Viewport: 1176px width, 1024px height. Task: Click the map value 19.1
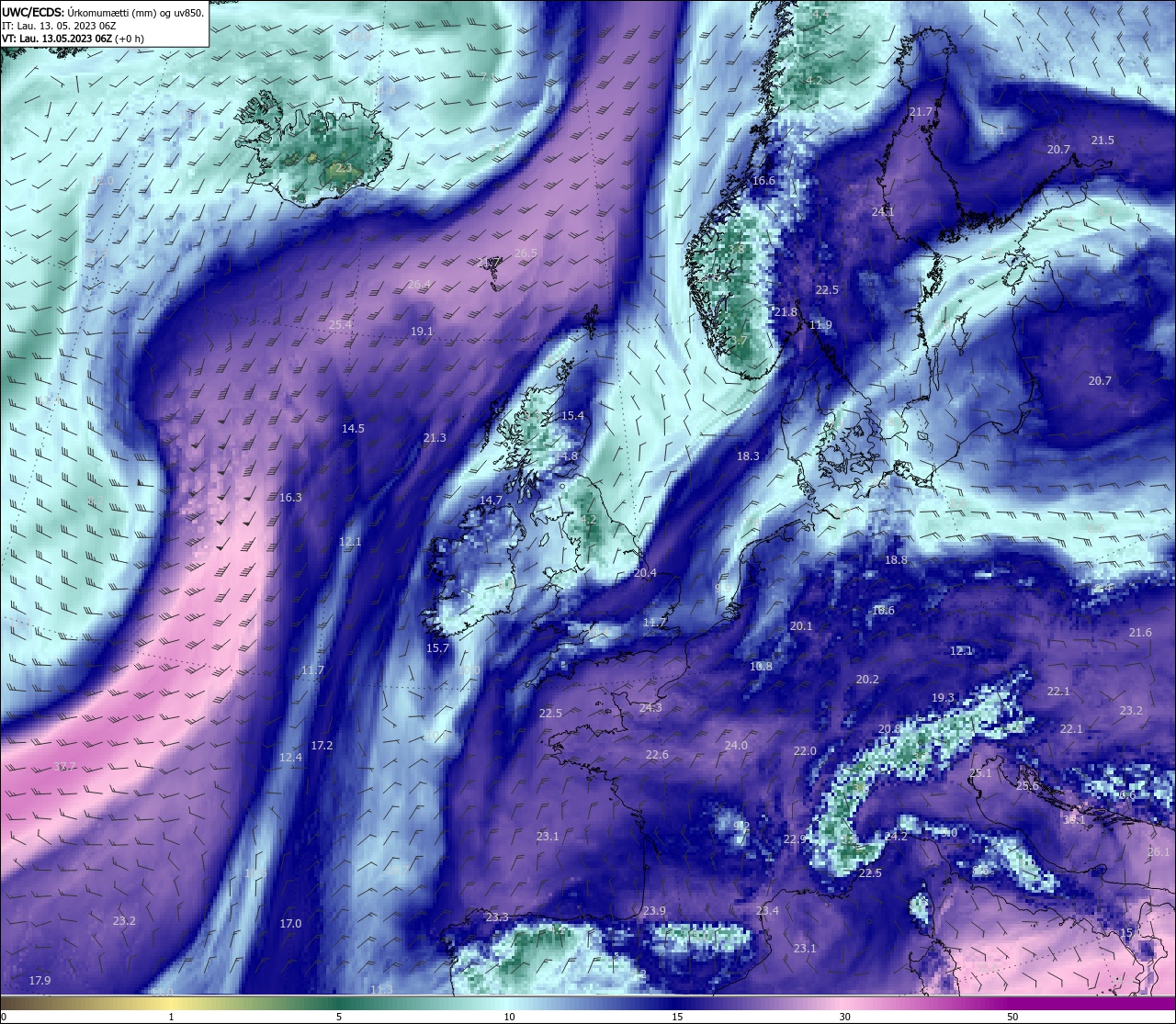click(422, 332)
